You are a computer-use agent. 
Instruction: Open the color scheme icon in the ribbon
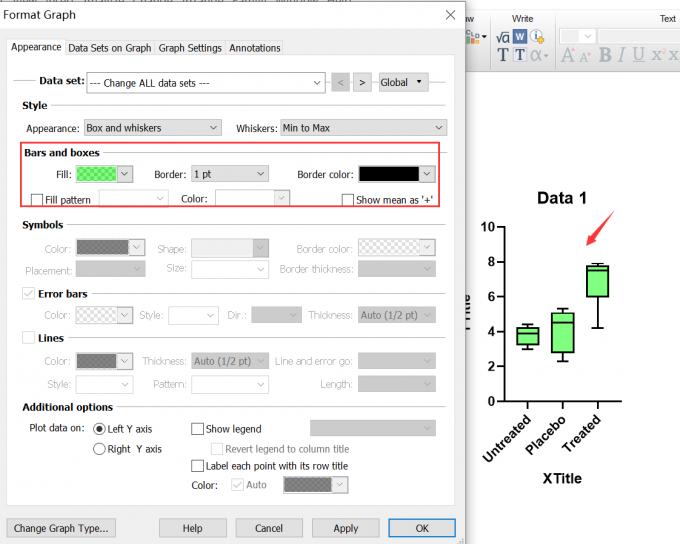click(475, 37)
